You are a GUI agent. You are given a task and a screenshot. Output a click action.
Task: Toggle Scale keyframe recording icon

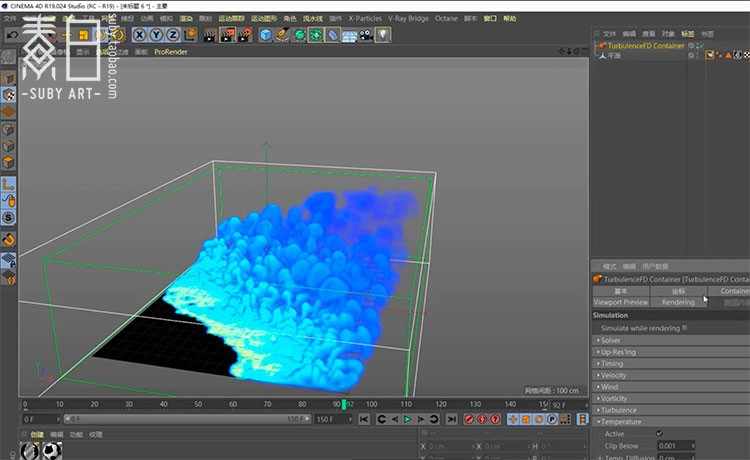pyautogui.click(x=526, y=419)
